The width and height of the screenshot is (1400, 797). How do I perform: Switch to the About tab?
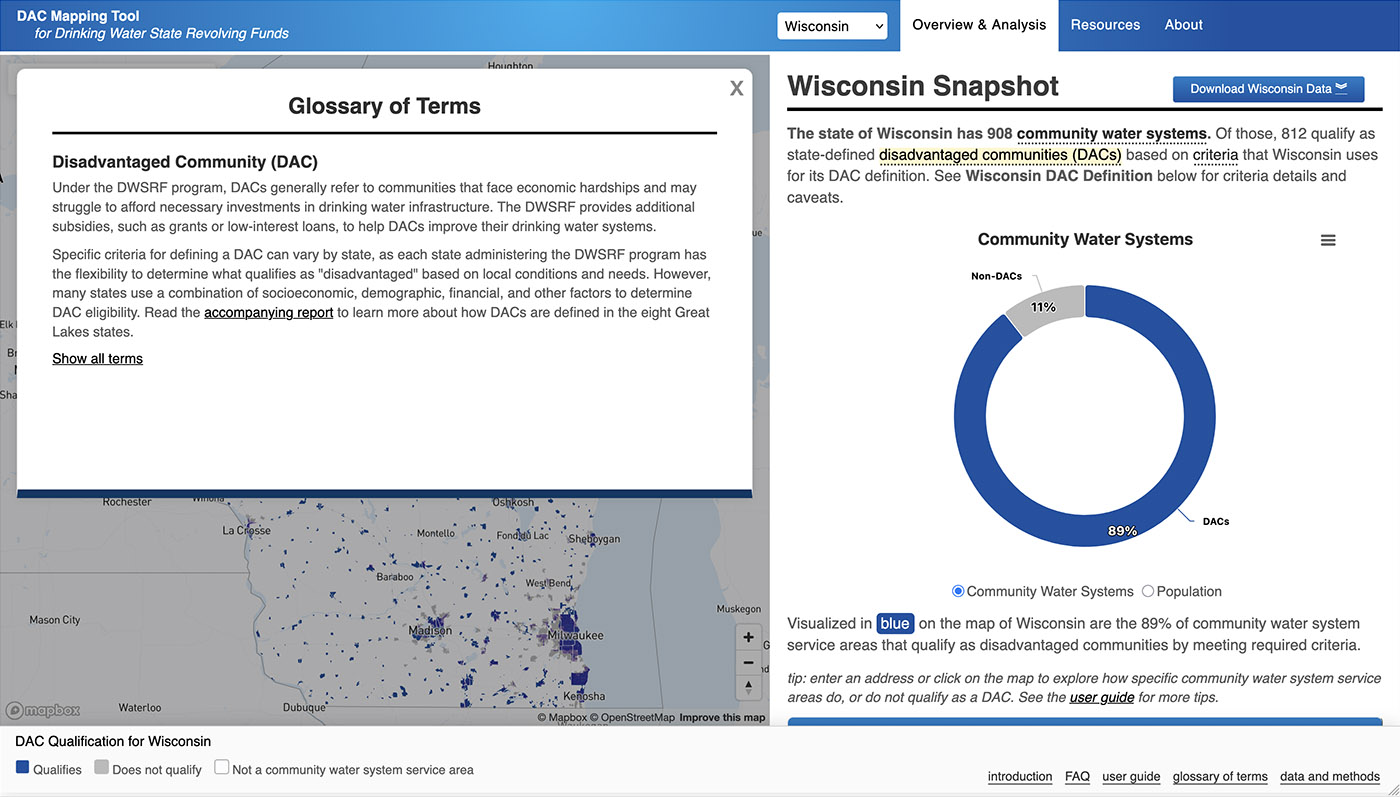(x=1183, y=25)
